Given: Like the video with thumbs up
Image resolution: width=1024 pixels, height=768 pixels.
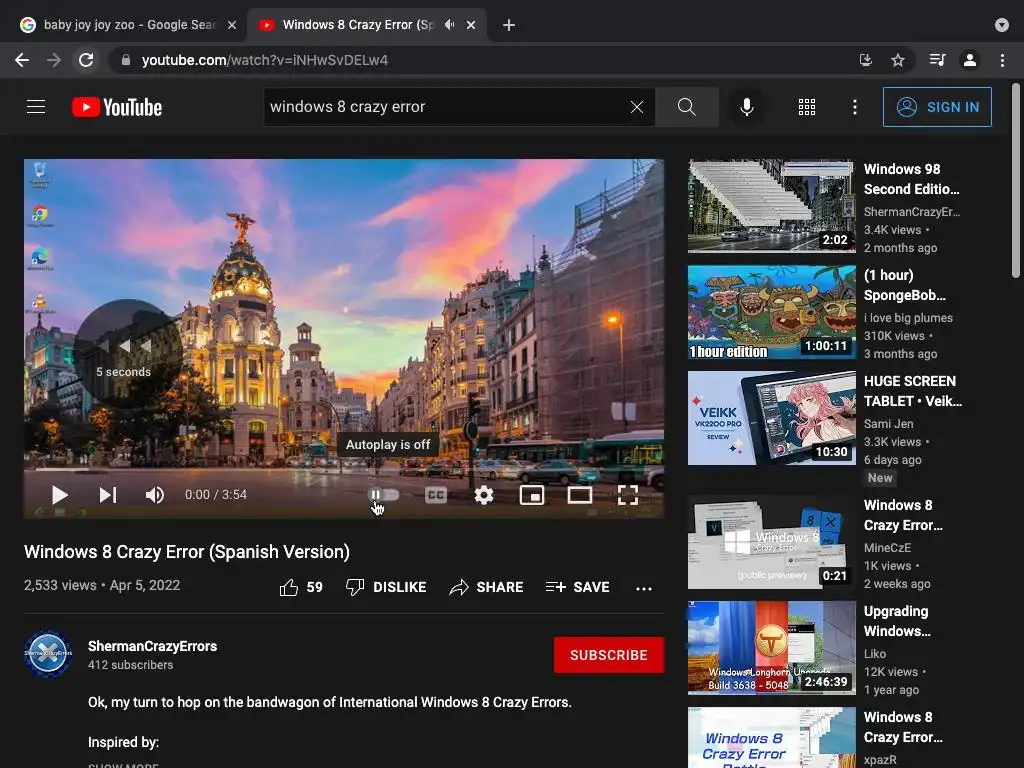Looking at the screenshot, I should [x=301, y=587].
